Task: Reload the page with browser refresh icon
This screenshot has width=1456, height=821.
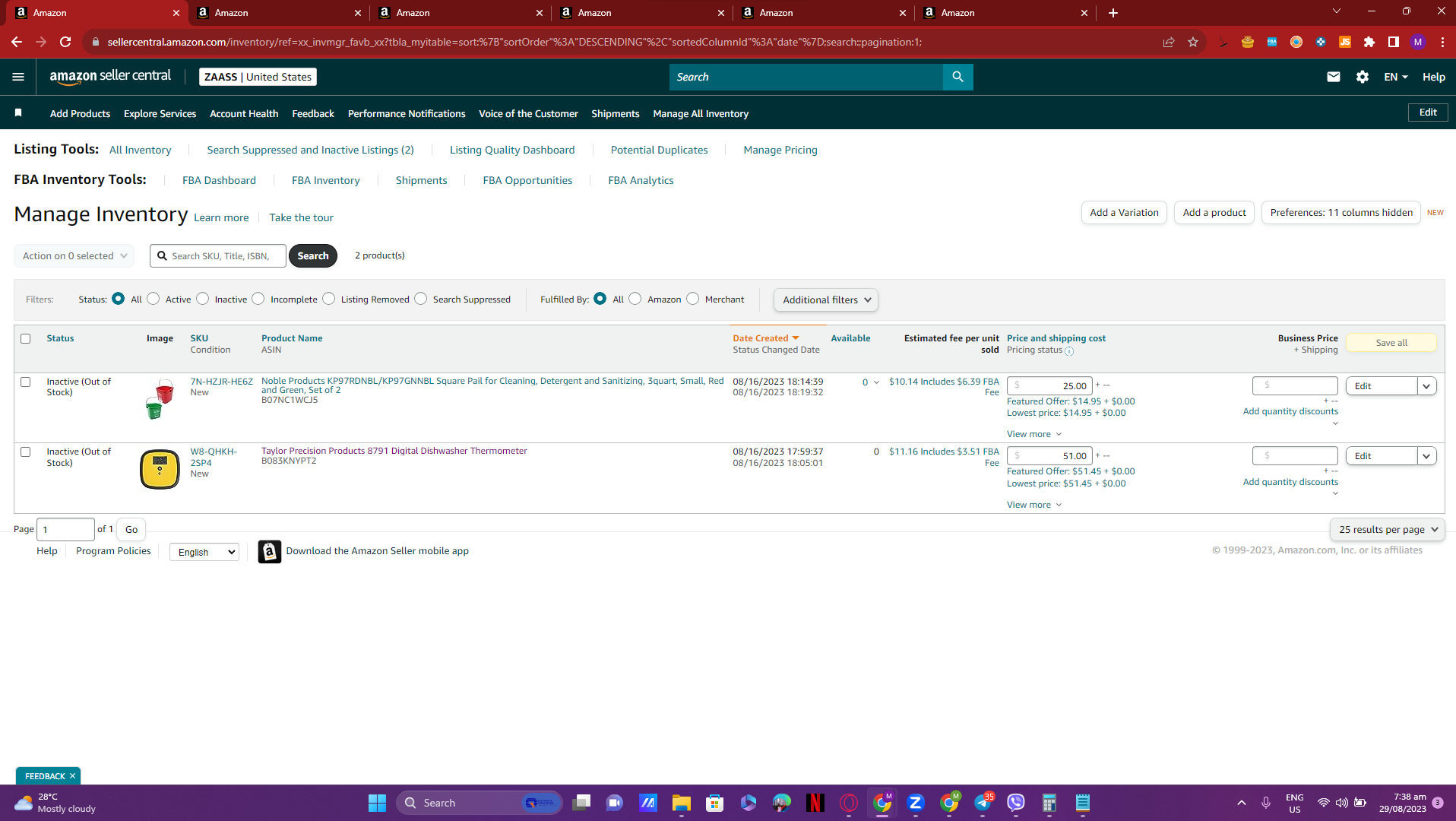Action: pyautogui.click(x=65, y=42)
